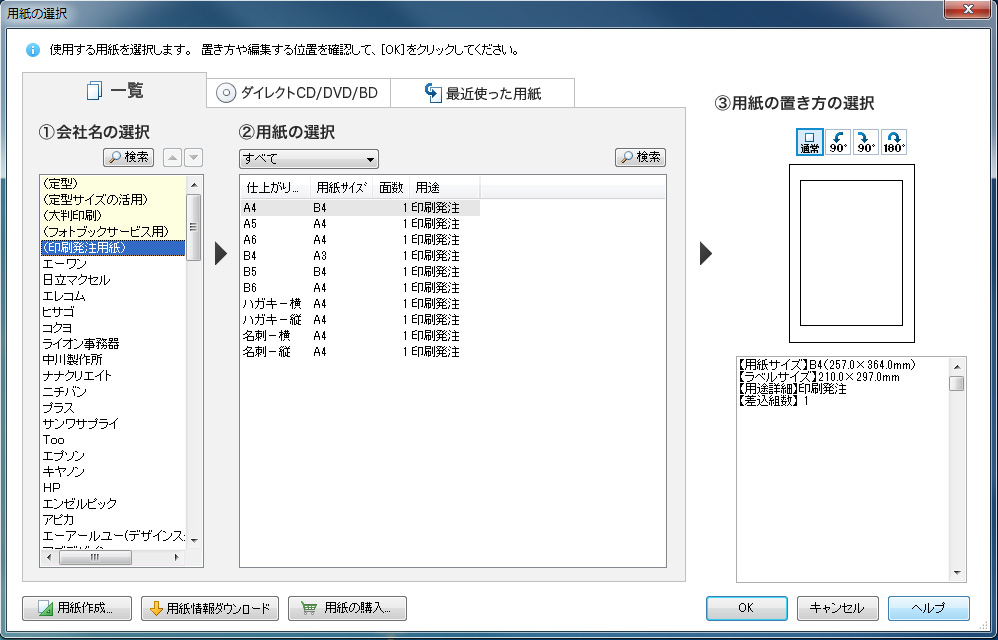
Task: Rotate paper 90° clockwise
Action: 866,142
